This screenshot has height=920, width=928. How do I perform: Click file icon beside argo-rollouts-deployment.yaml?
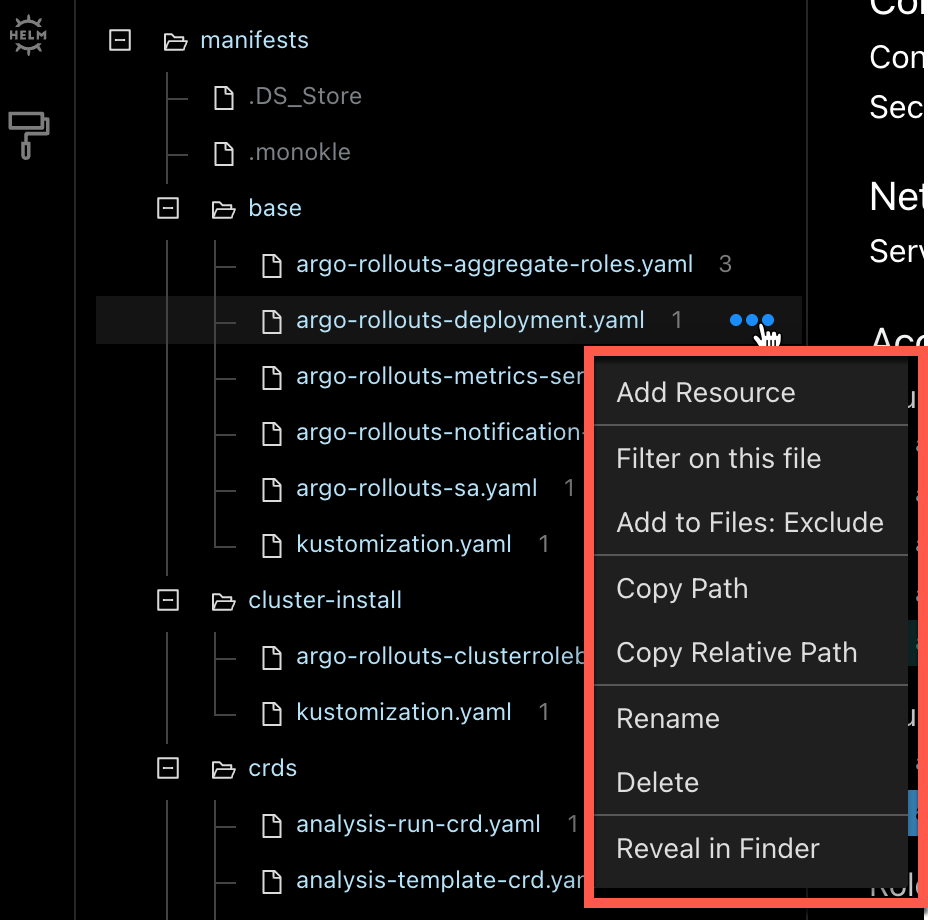pos(272,321)
